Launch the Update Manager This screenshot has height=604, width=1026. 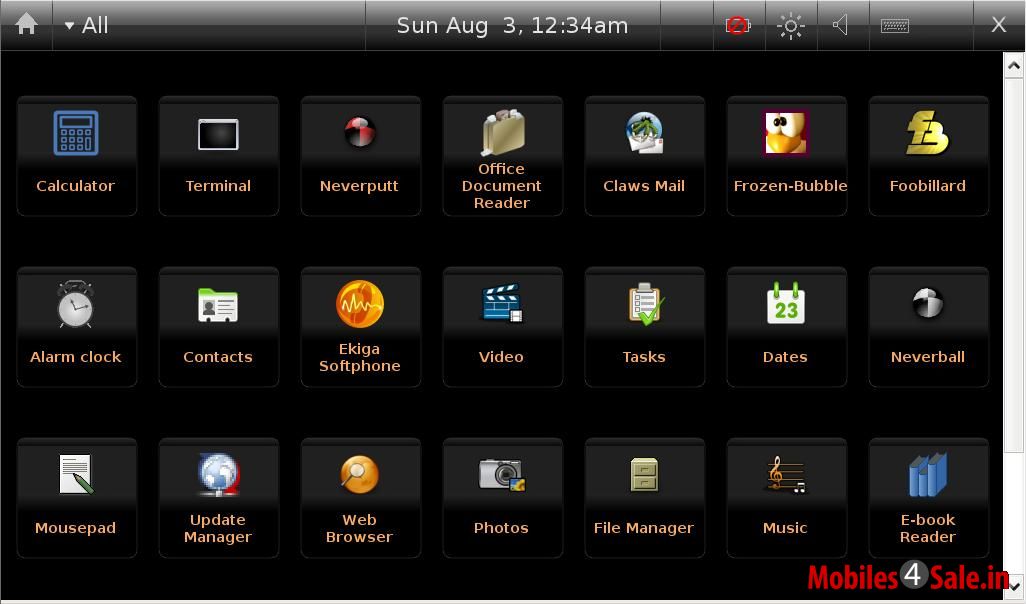click(218, 497)
